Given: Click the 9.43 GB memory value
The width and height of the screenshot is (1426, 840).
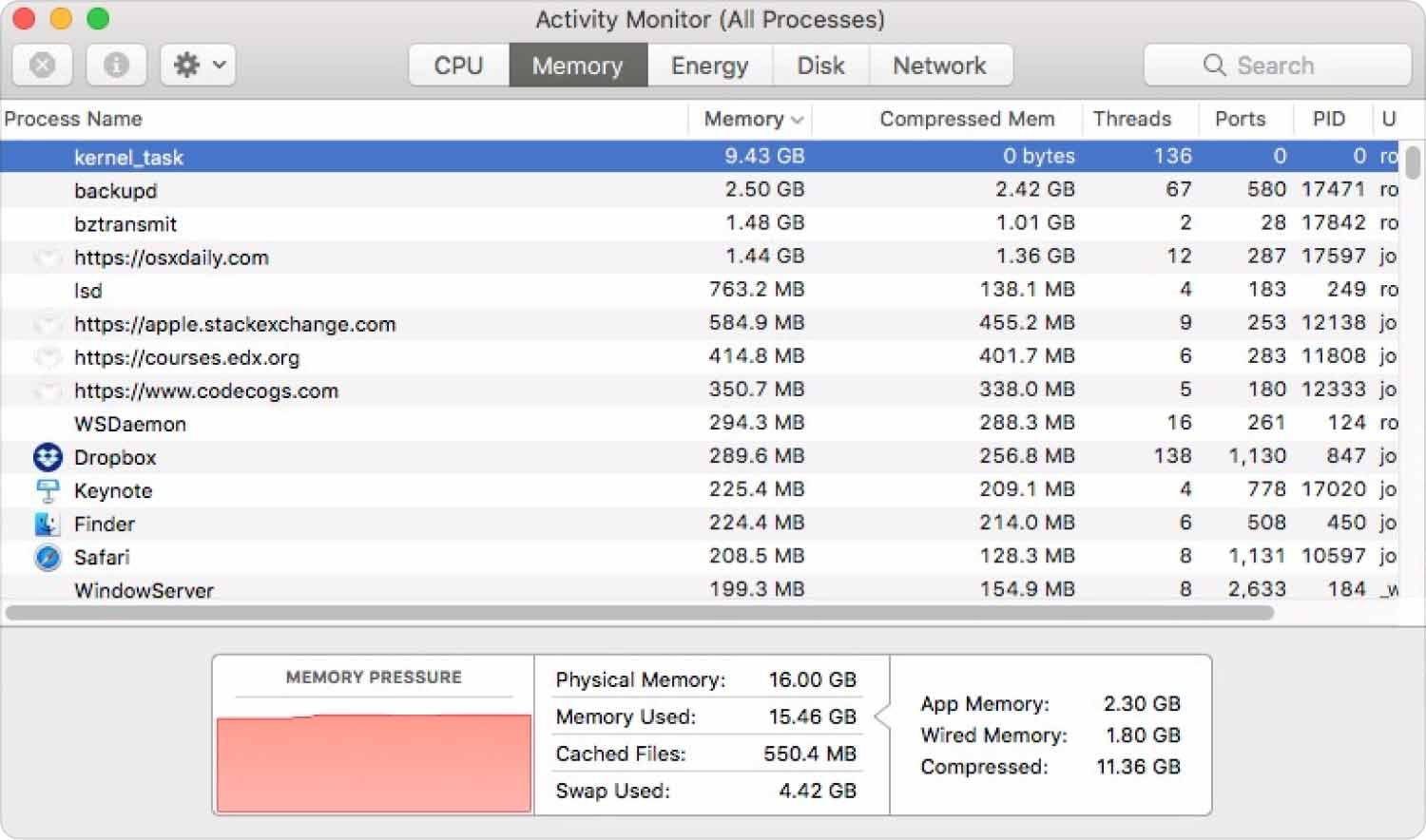Looking at the screenshot, I should point(764,156).
